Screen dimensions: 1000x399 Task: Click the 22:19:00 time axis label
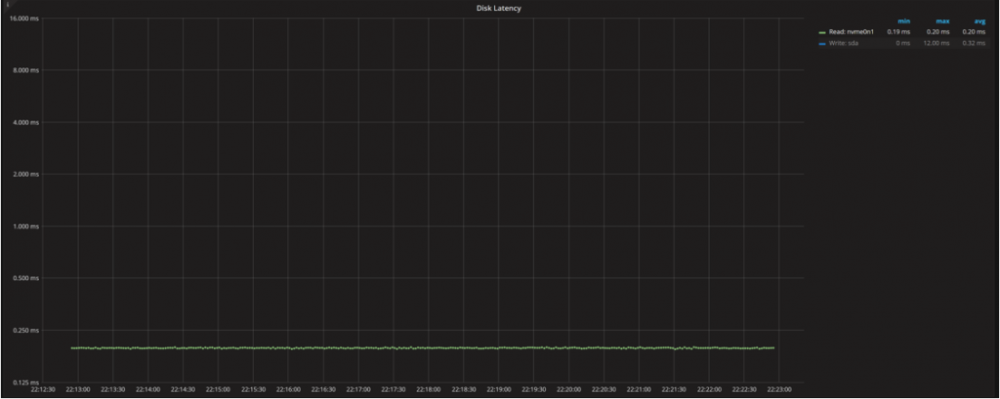[x=499, y=389]
